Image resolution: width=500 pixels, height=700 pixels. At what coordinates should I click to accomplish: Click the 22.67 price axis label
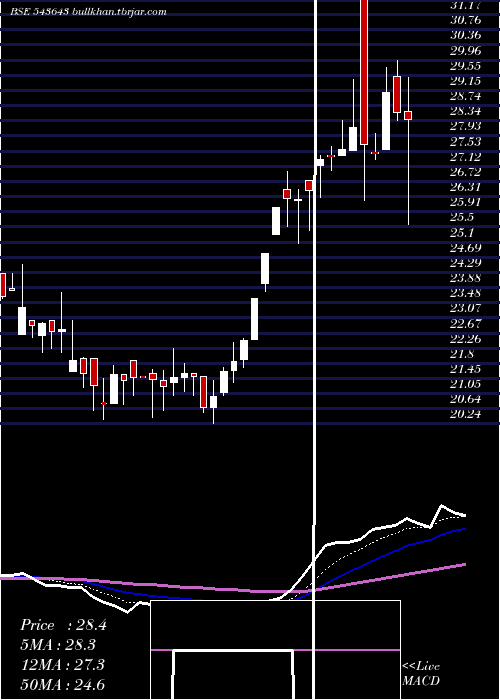pos(466,323)
